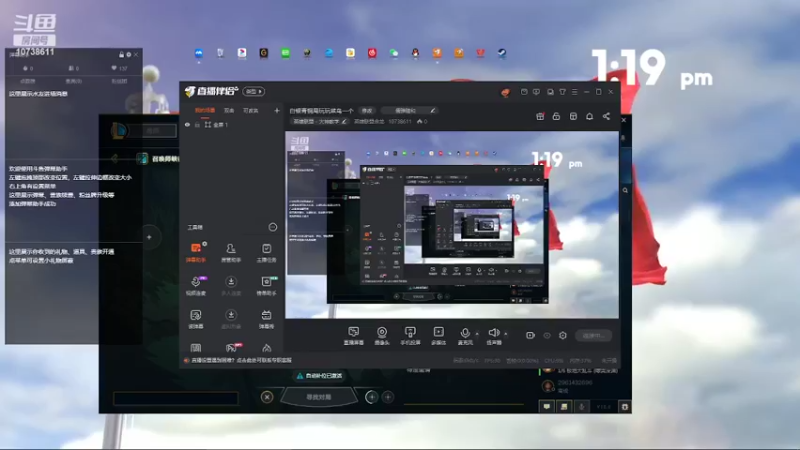This screenshot has height=450, width=800.
Task: Open the notification bell in the stream companion
Action: click(589, 116)
